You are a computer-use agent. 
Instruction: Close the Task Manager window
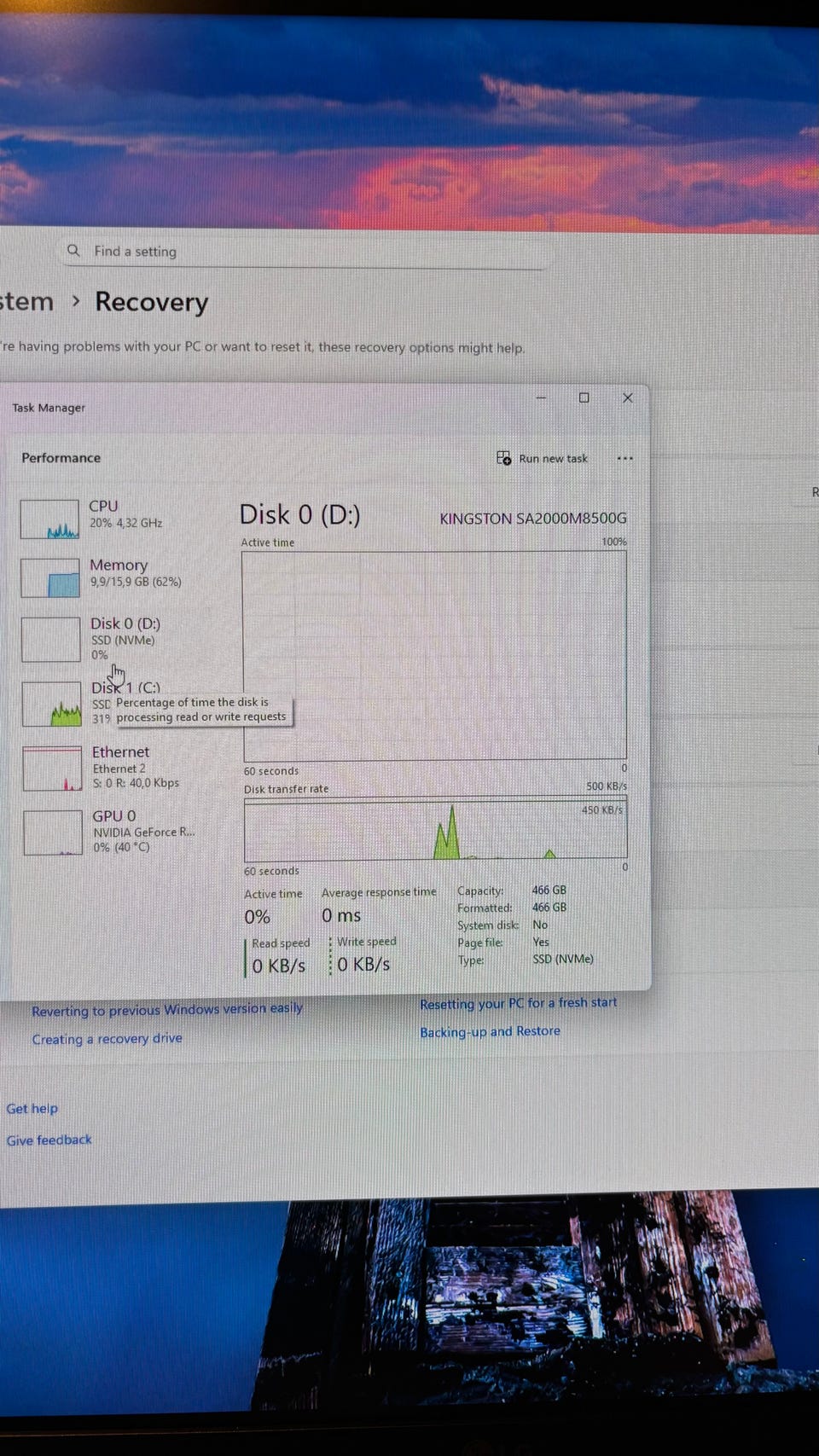coord(627,397)
